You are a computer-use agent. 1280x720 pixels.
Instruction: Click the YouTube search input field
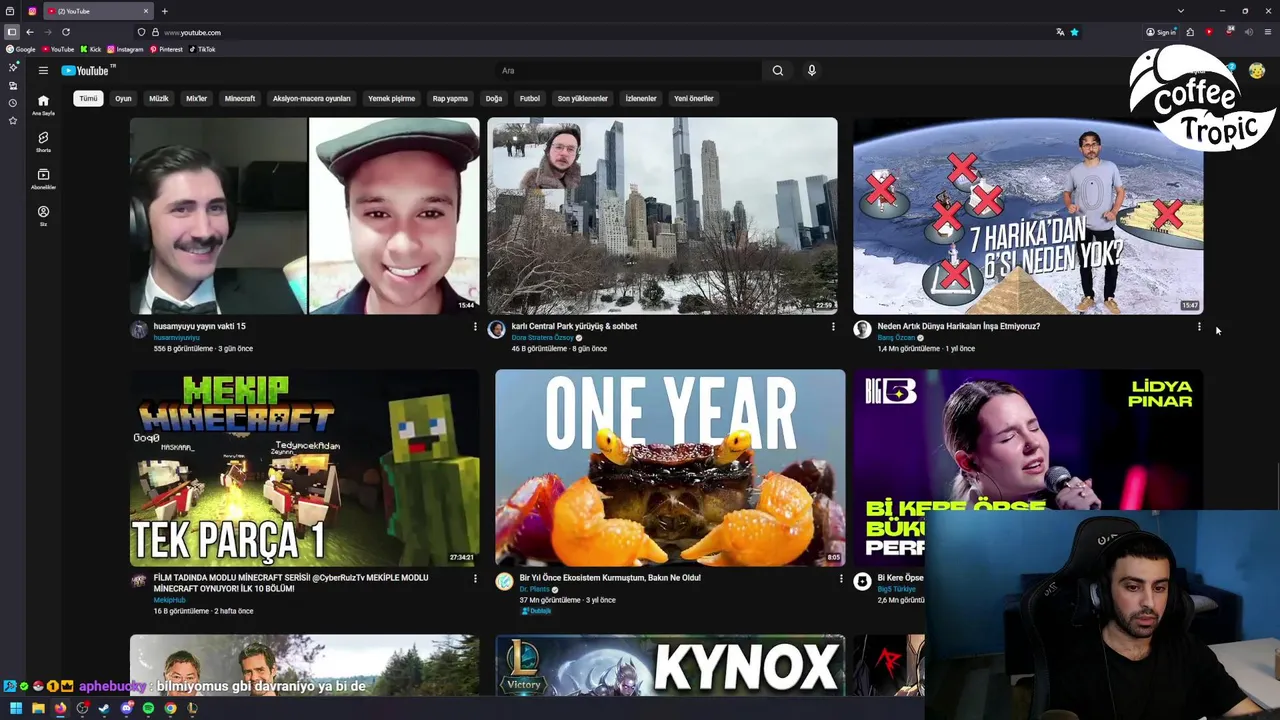pos(630,70)
